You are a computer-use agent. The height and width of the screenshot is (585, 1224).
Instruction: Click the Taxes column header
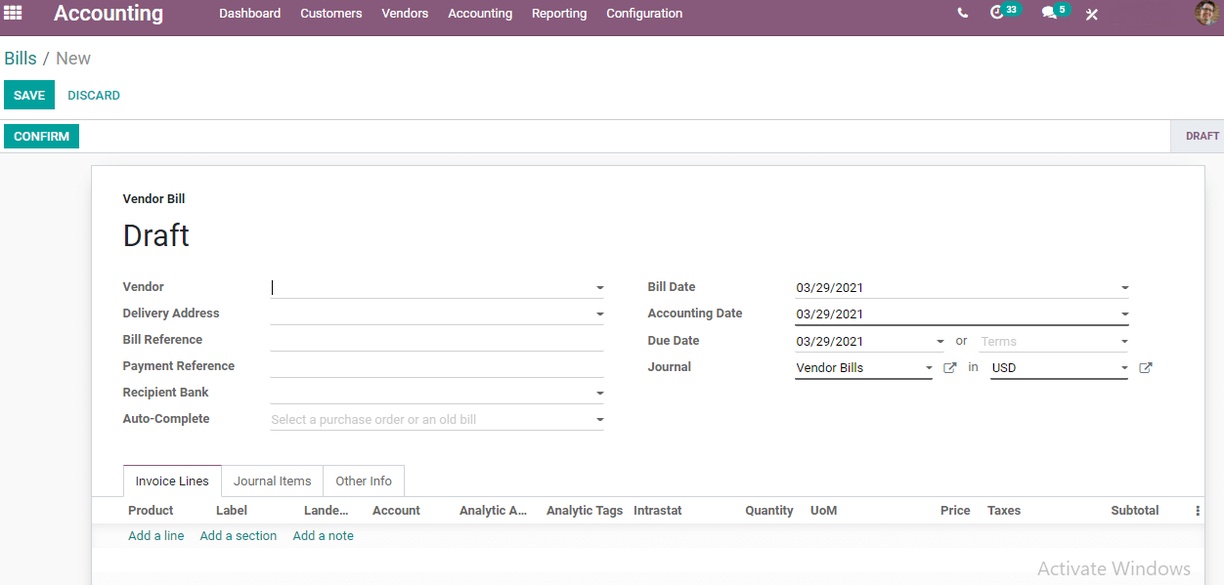pos(1004,510)
